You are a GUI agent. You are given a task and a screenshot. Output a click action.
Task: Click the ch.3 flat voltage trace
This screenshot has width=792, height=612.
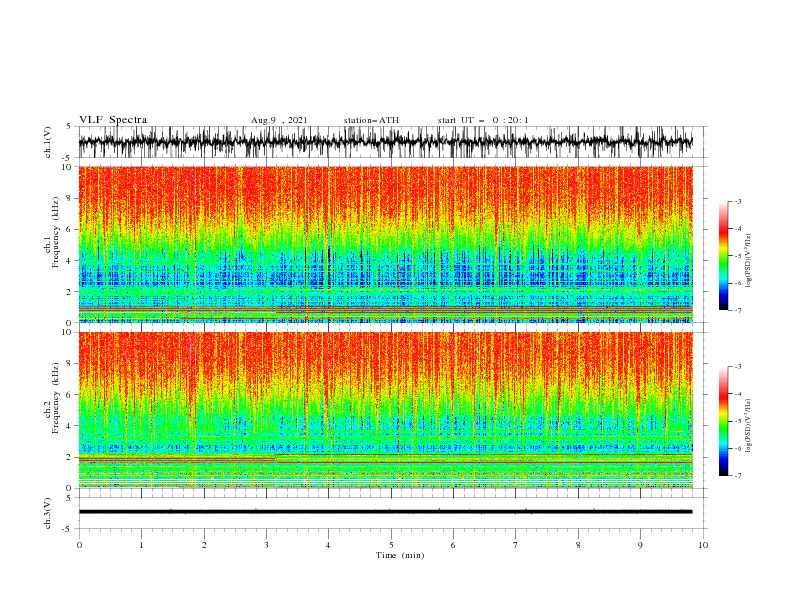click(385, 512)
